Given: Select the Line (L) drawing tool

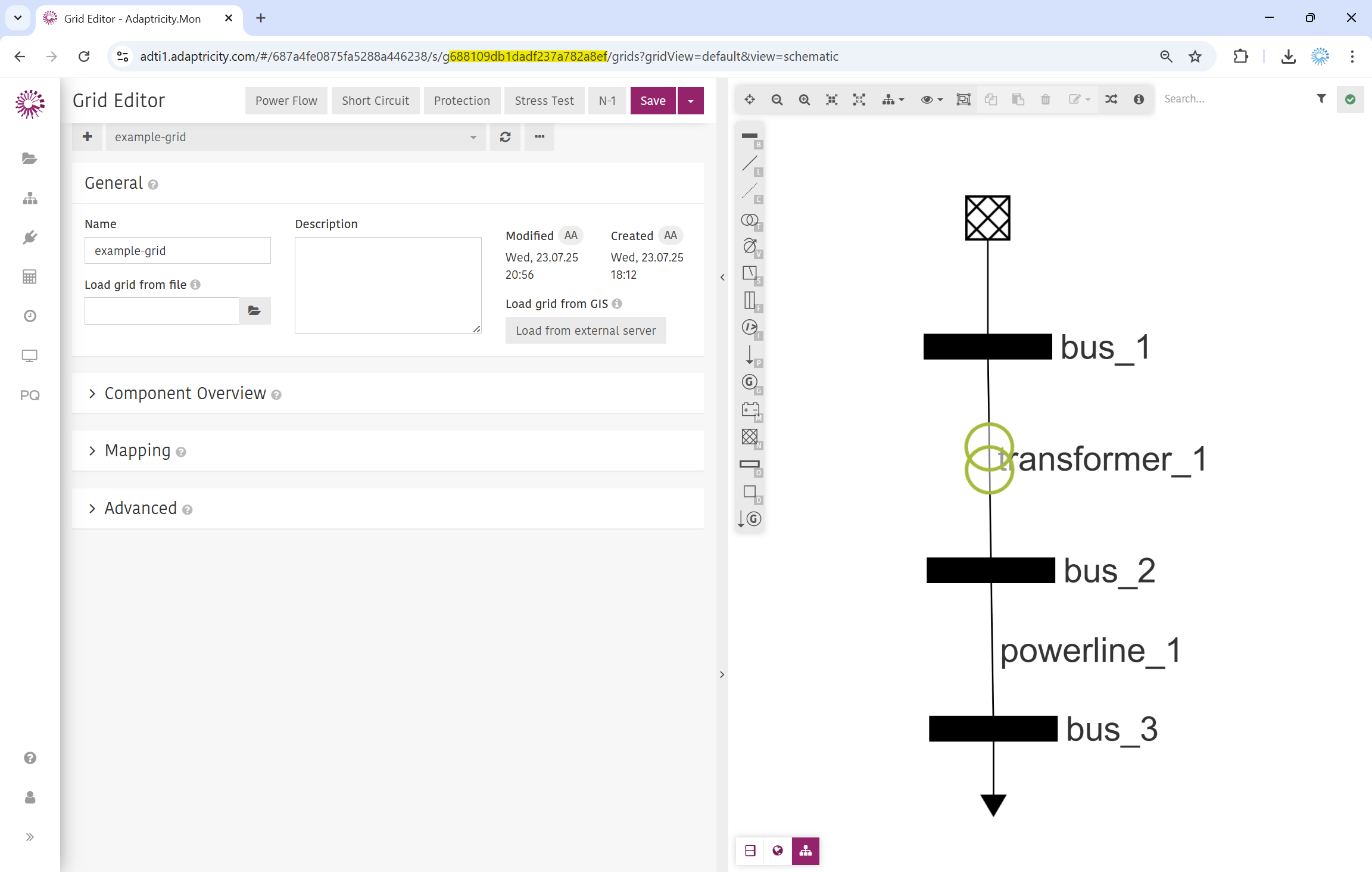Looking at the screenshot, I should 750,164.
